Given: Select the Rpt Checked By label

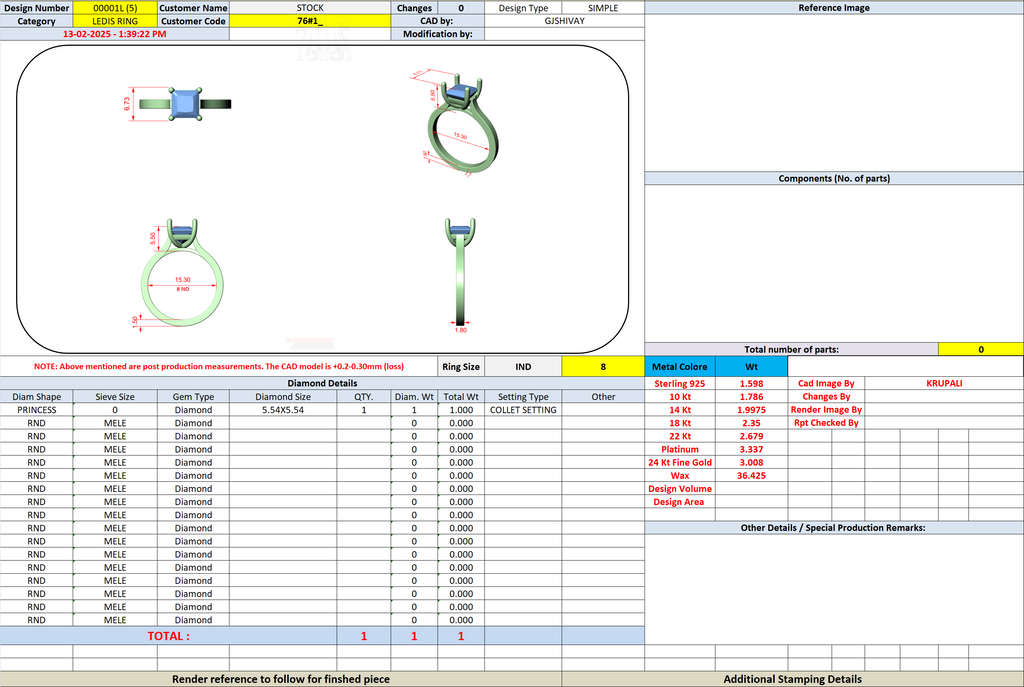Looking at the screenshot, I should (x=826, y=423).
